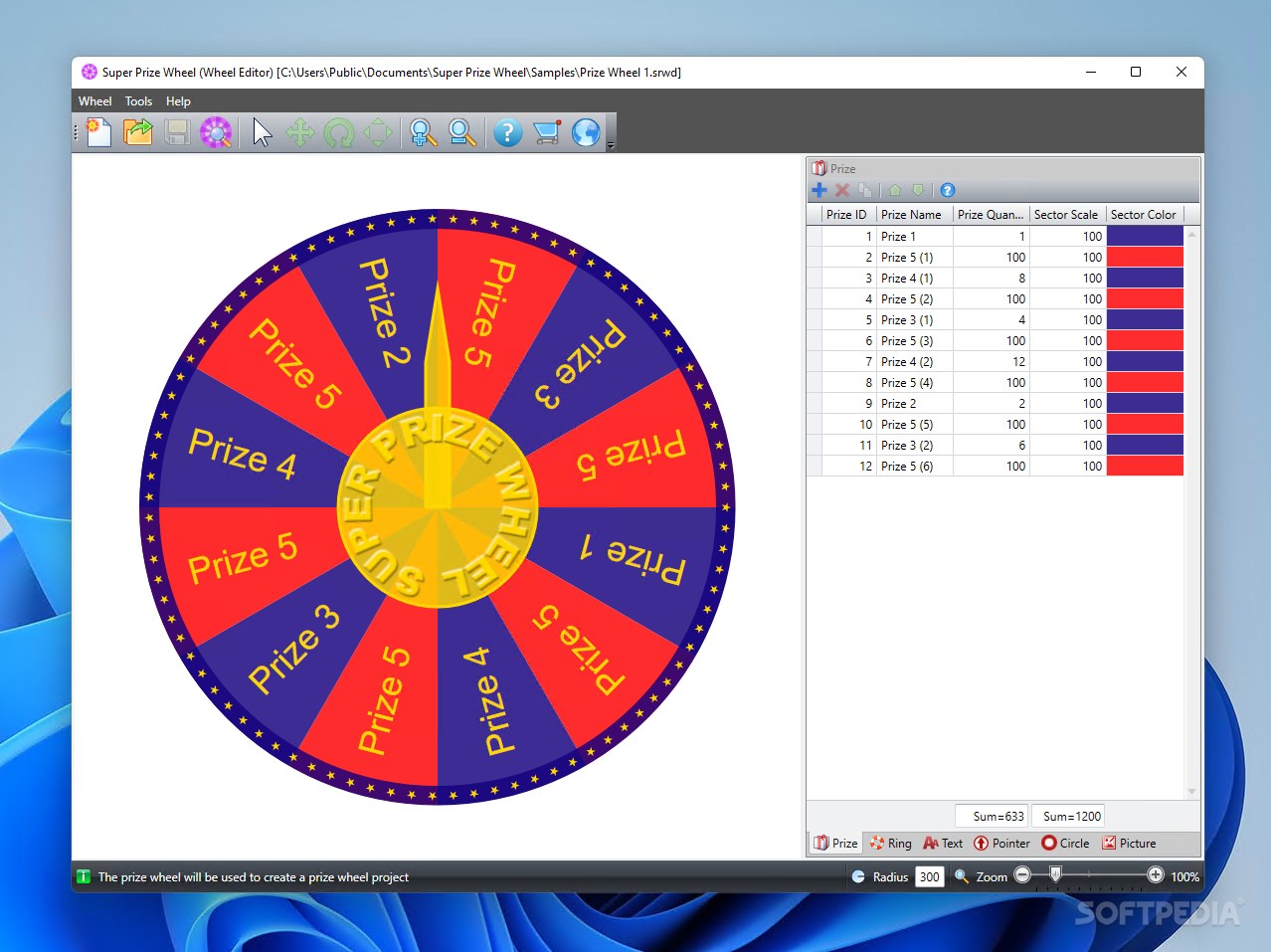
Task: Create a new wheel with the New icon
Action: click(x=98, y=132)
